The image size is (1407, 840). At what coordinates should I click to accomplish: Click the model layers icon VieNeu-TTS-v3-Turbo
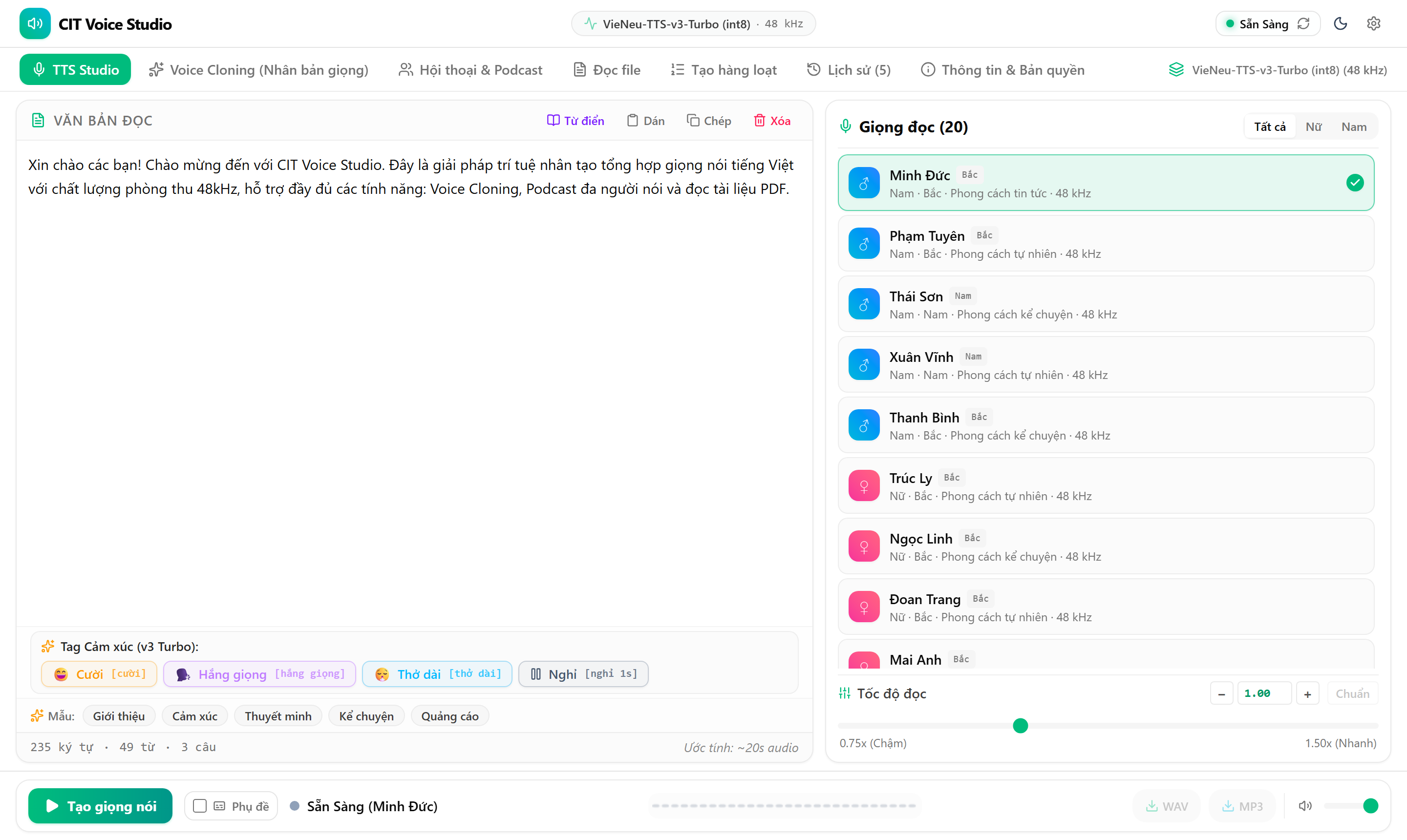click(1176, 70)
